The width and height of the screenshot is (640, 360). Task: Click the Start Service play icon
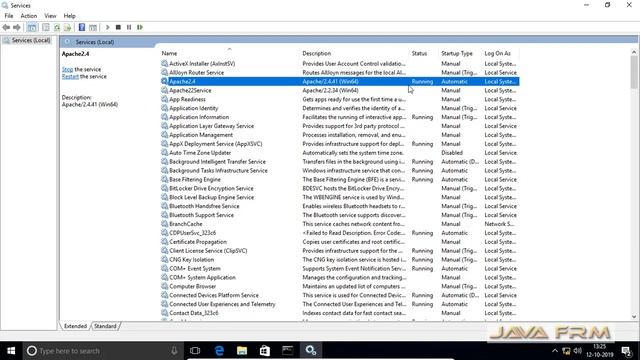click(x=107, y=27)
